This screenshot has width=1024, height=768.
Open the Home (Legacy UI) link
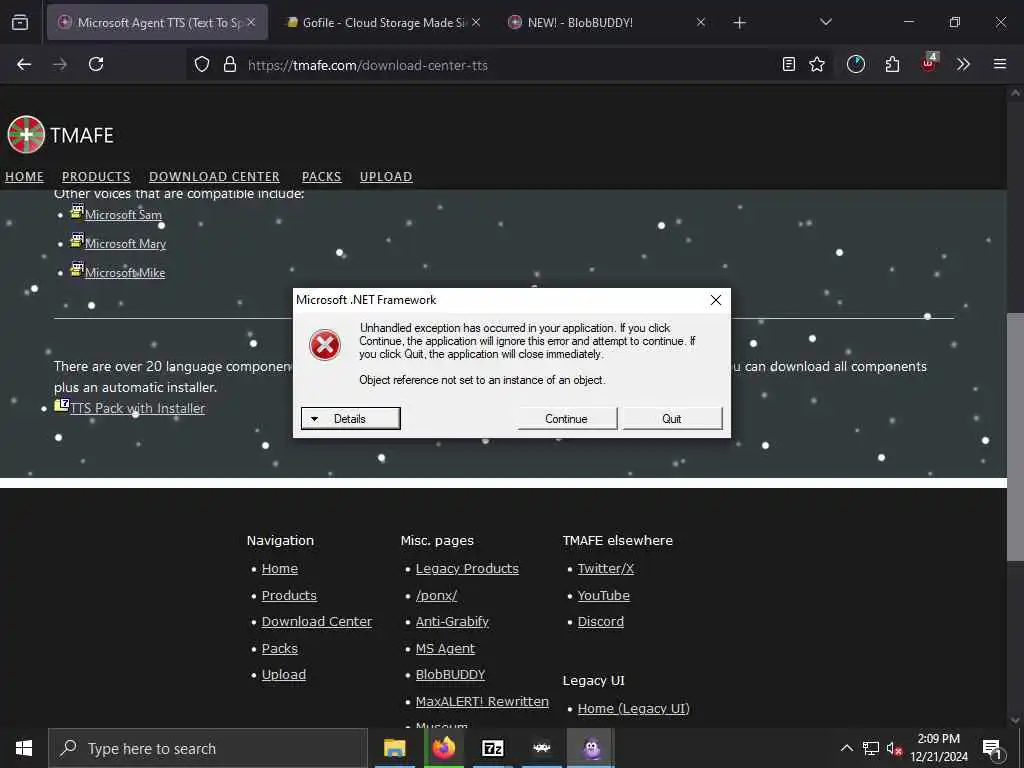click(633, 709)
